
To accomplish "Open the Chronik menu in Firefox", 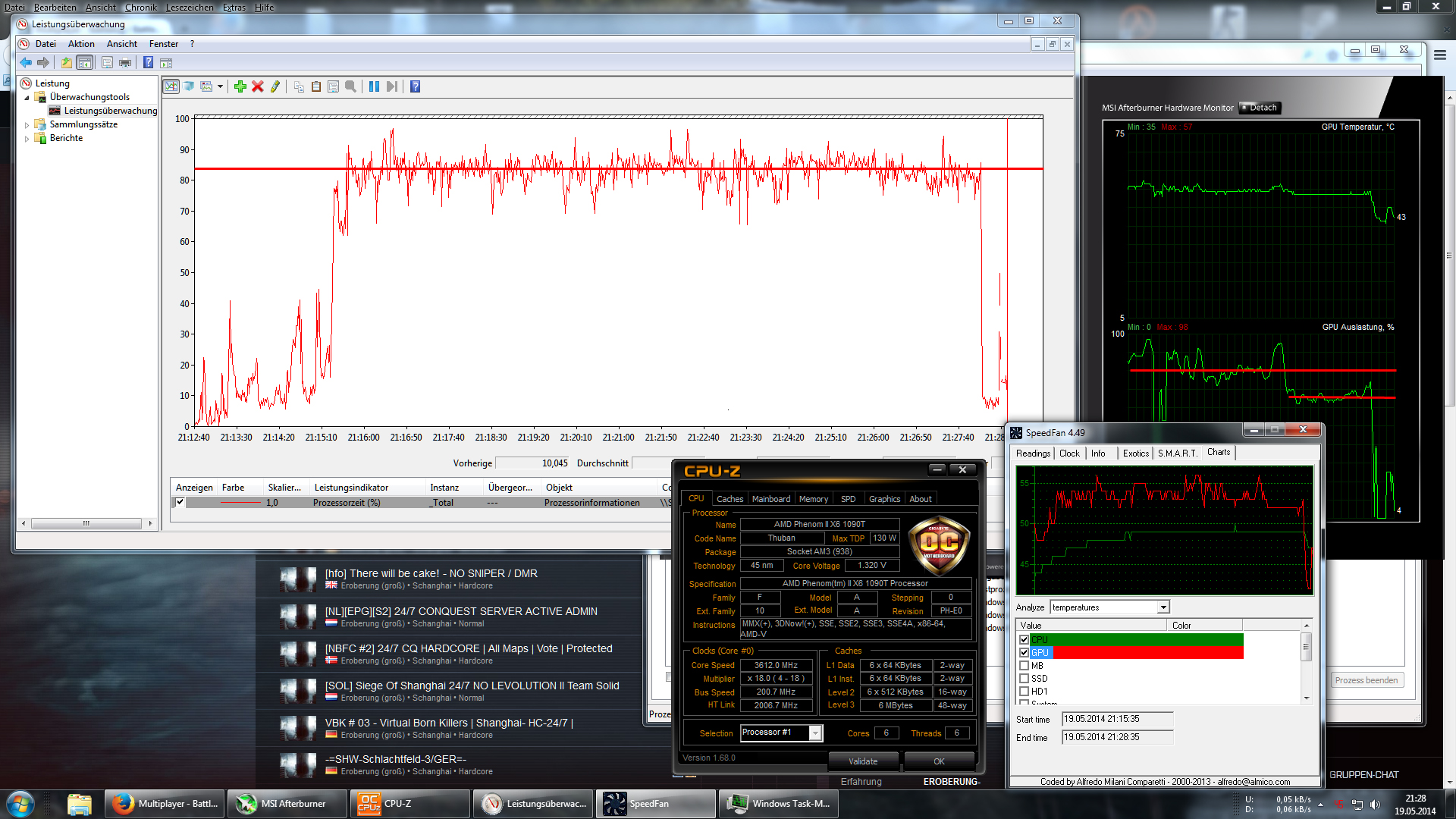I will 140,7.
